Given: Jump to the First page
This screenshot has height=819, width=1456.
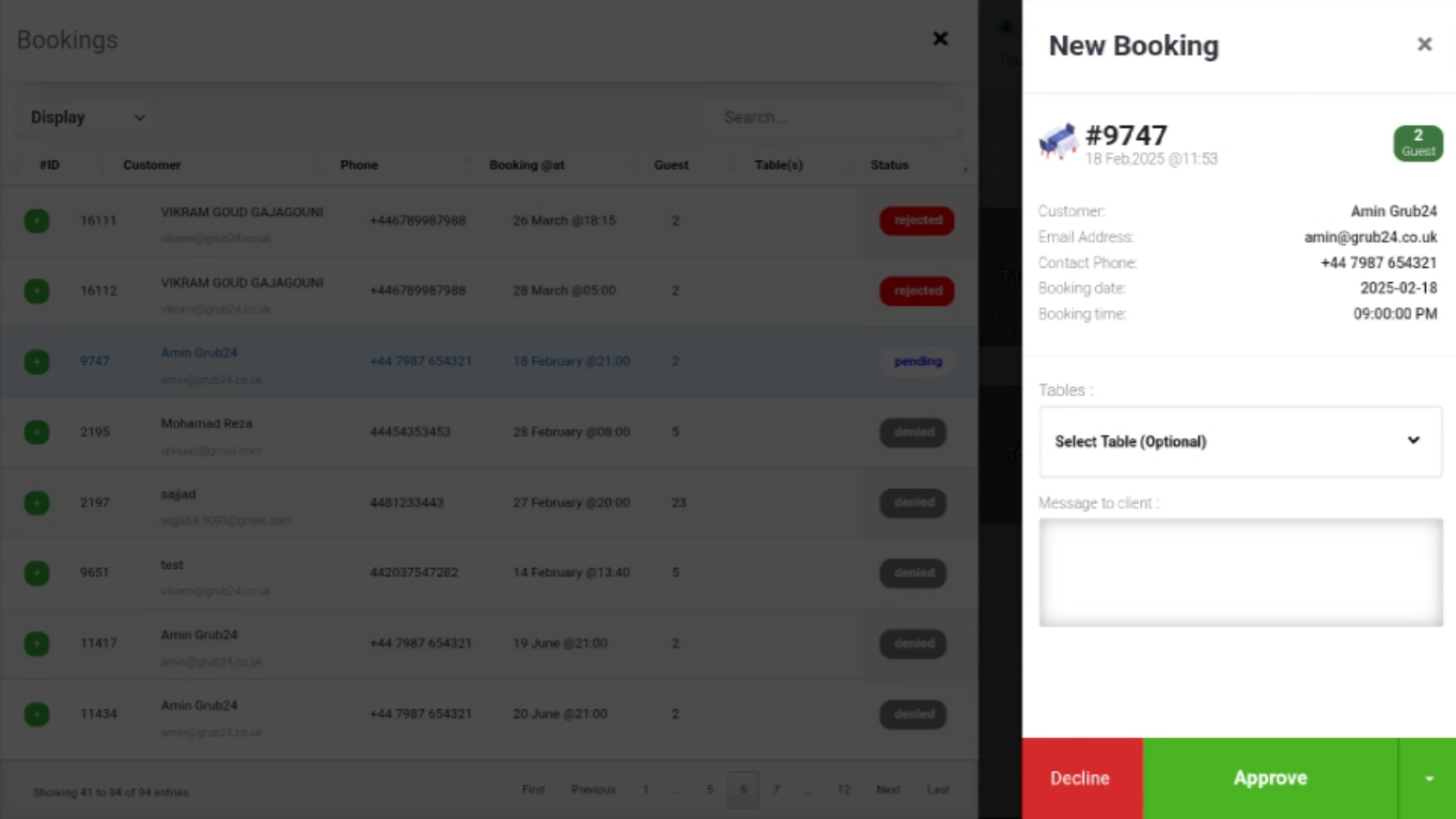Looking at the screenshot, I should pyautogui.click(x=533, y=790).
